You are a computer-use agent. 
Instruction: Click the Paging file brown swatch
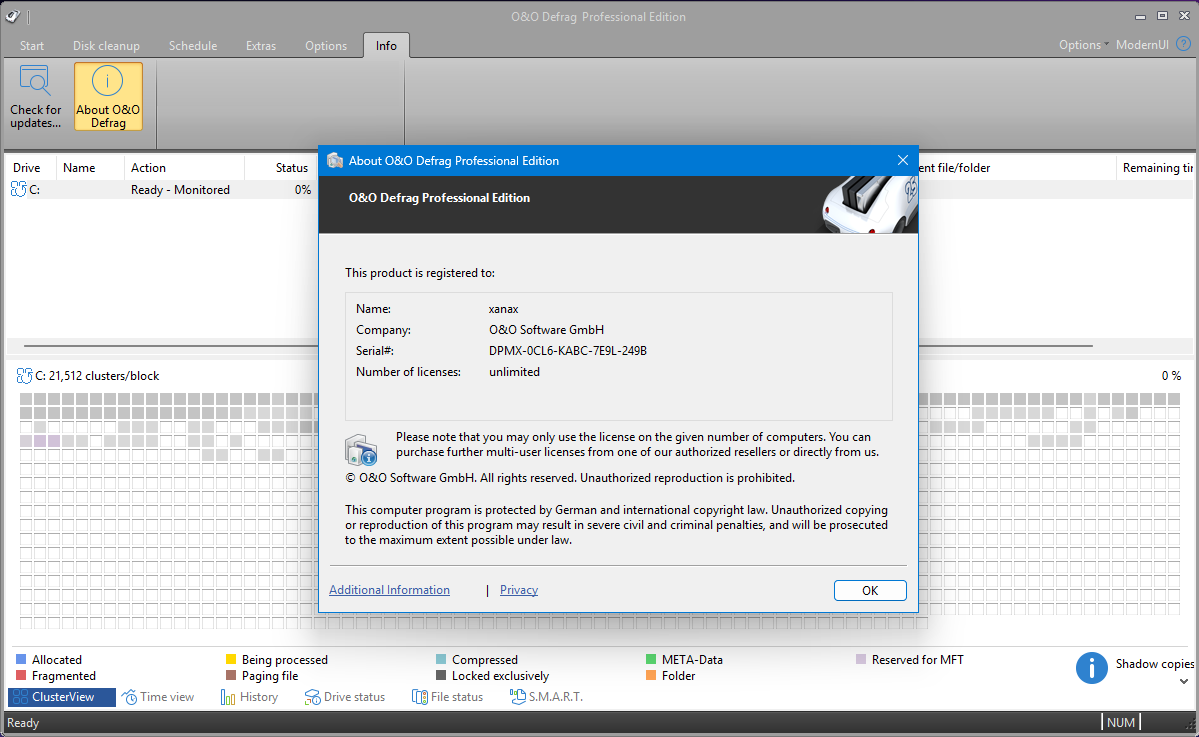231,675
